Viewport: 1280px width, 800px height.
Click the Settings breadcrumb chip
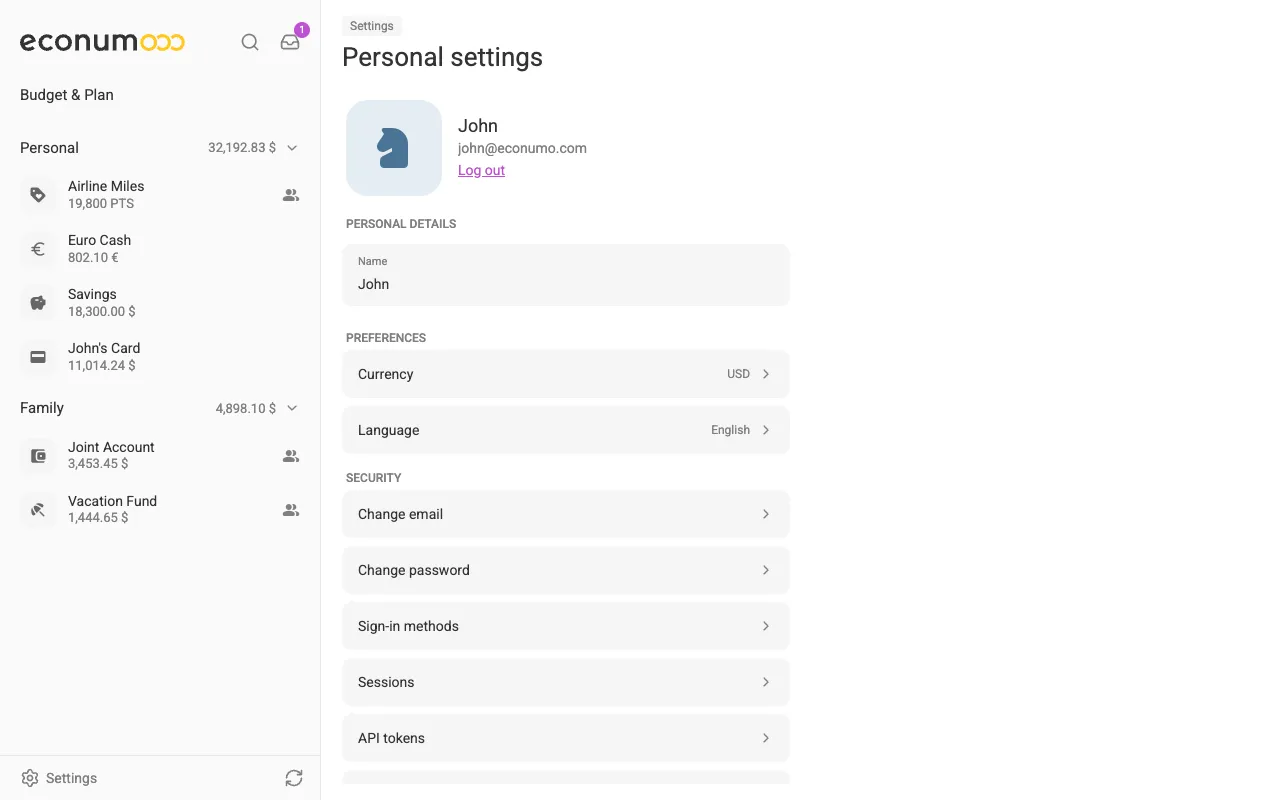372,26
